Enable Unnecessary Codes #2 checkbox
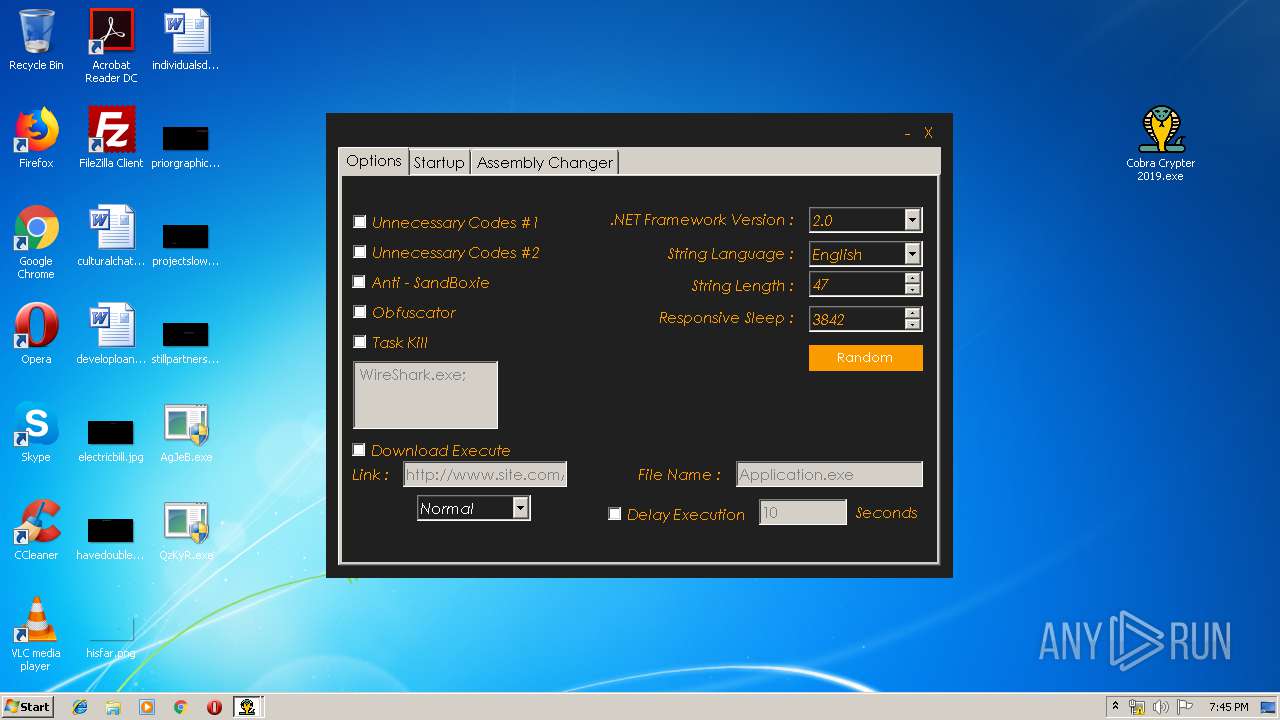This screenshot has height=720, width=1280. (x=360, y=252)
